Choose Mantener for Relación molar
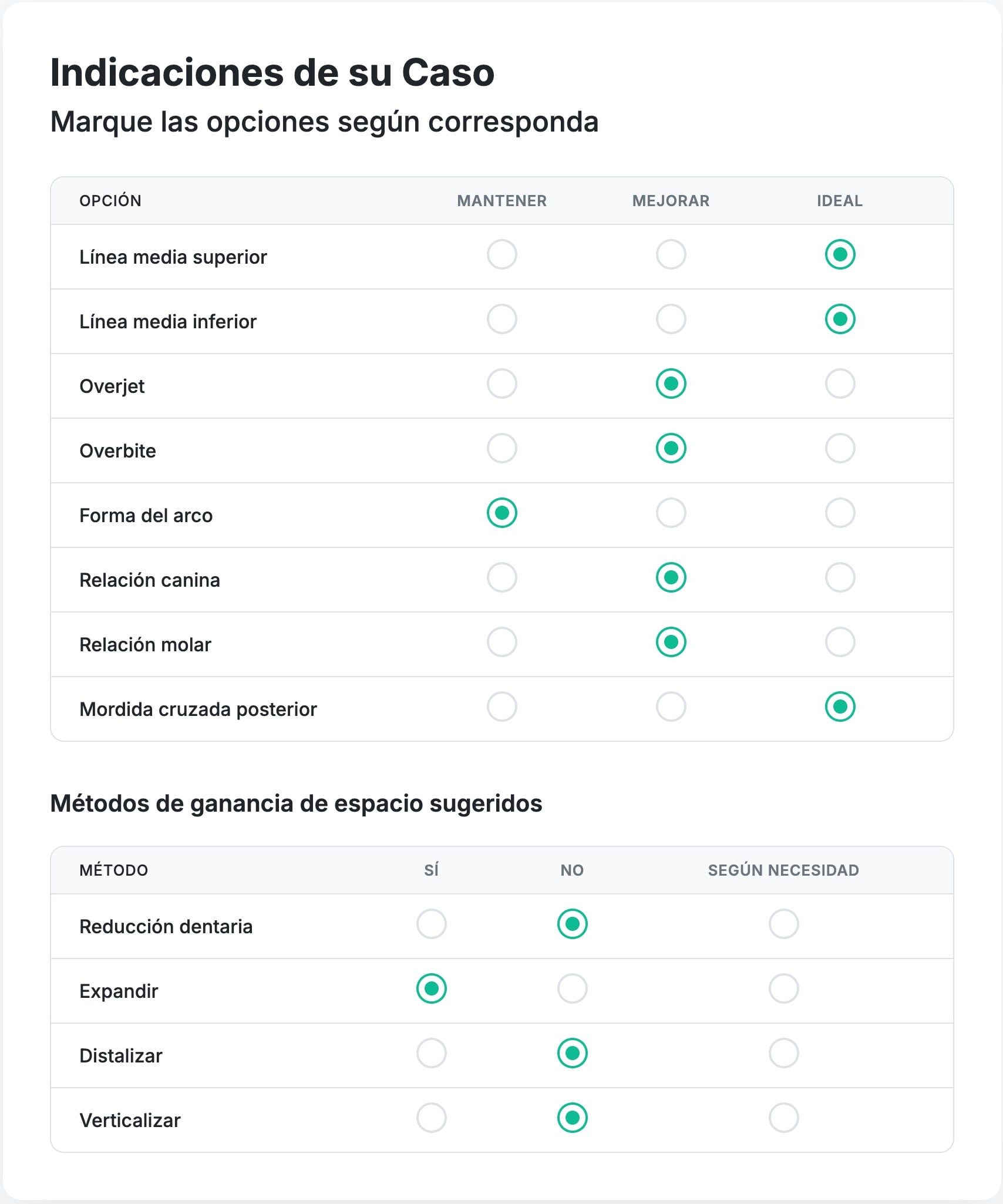1003x1204 pixels. click(x=501, y=643)
